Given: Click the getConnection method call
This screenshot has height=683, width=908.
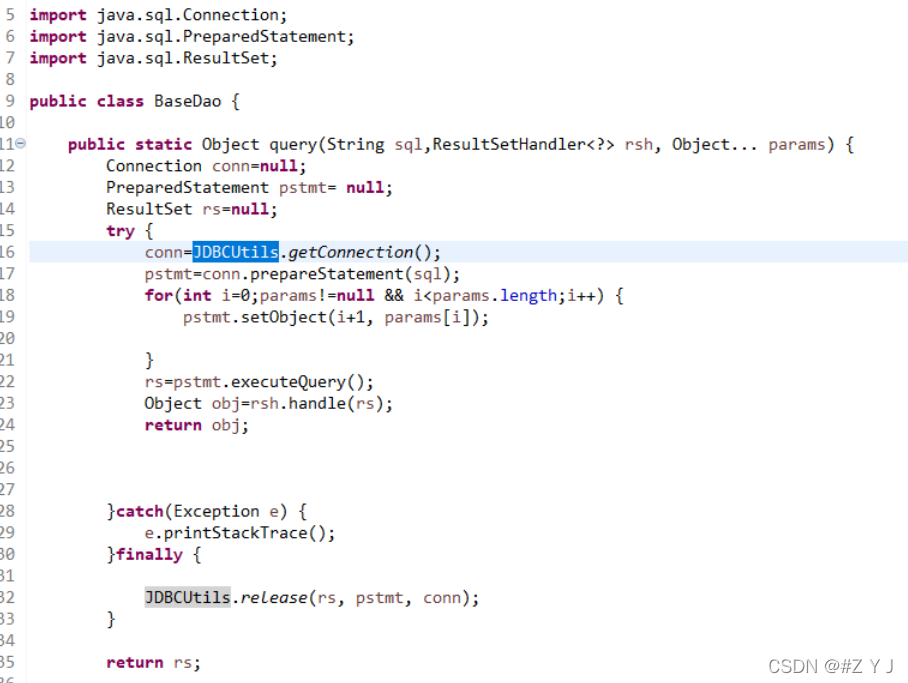Looking at the screenshot, I should click(350, 252).
